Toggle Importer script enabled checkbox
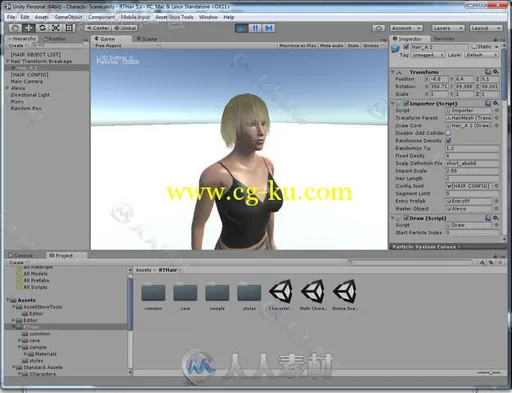The image size is (512, 393). click(406, 103)
